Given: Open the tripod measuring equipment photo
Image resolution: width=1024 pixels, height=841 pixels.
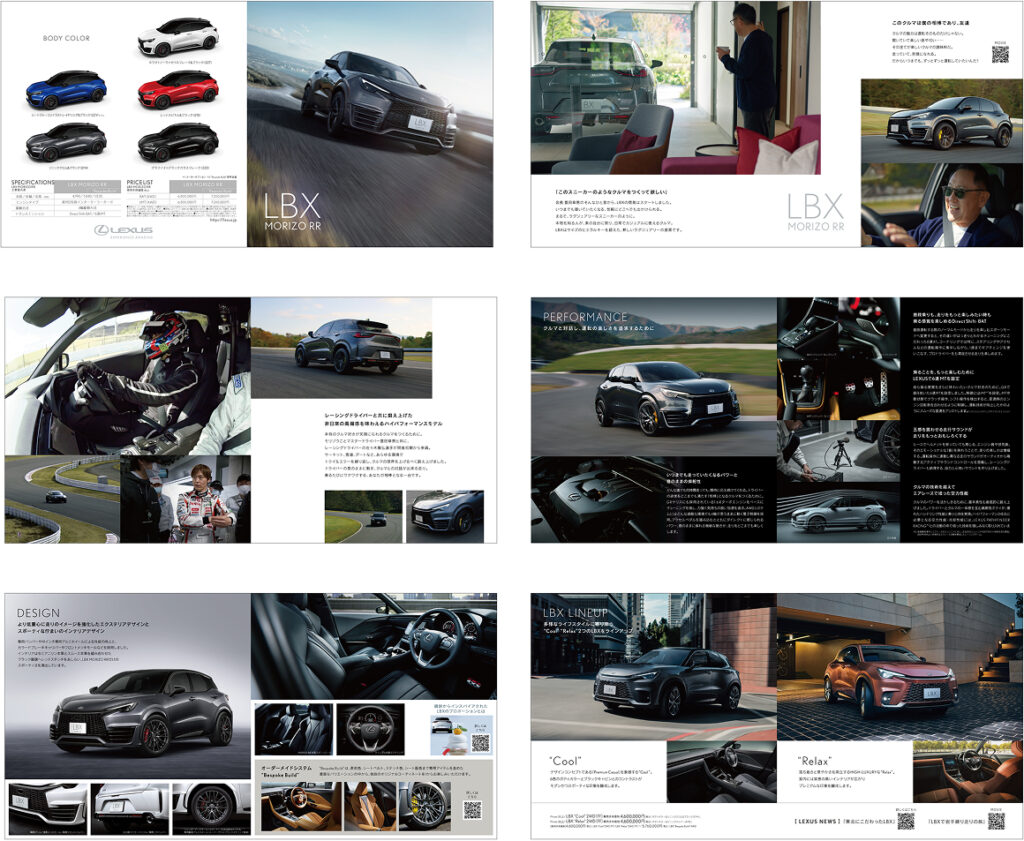Looking at the screenshot, I should (839, 451).
